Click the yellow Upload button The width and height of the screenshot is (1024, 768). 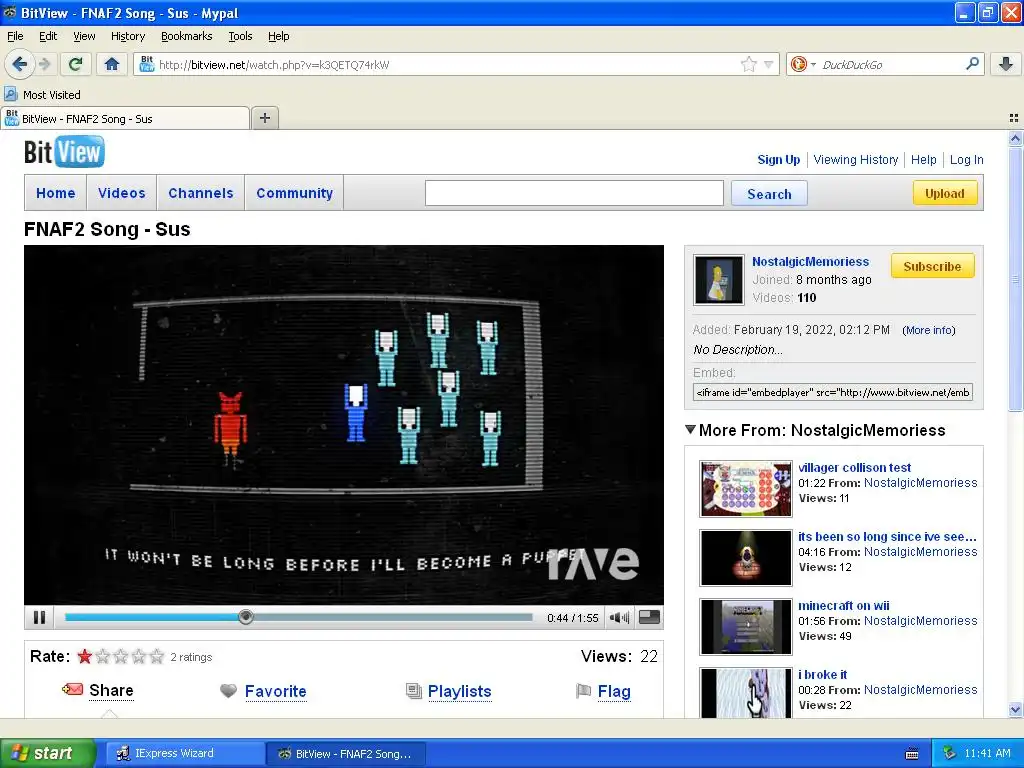944,193
